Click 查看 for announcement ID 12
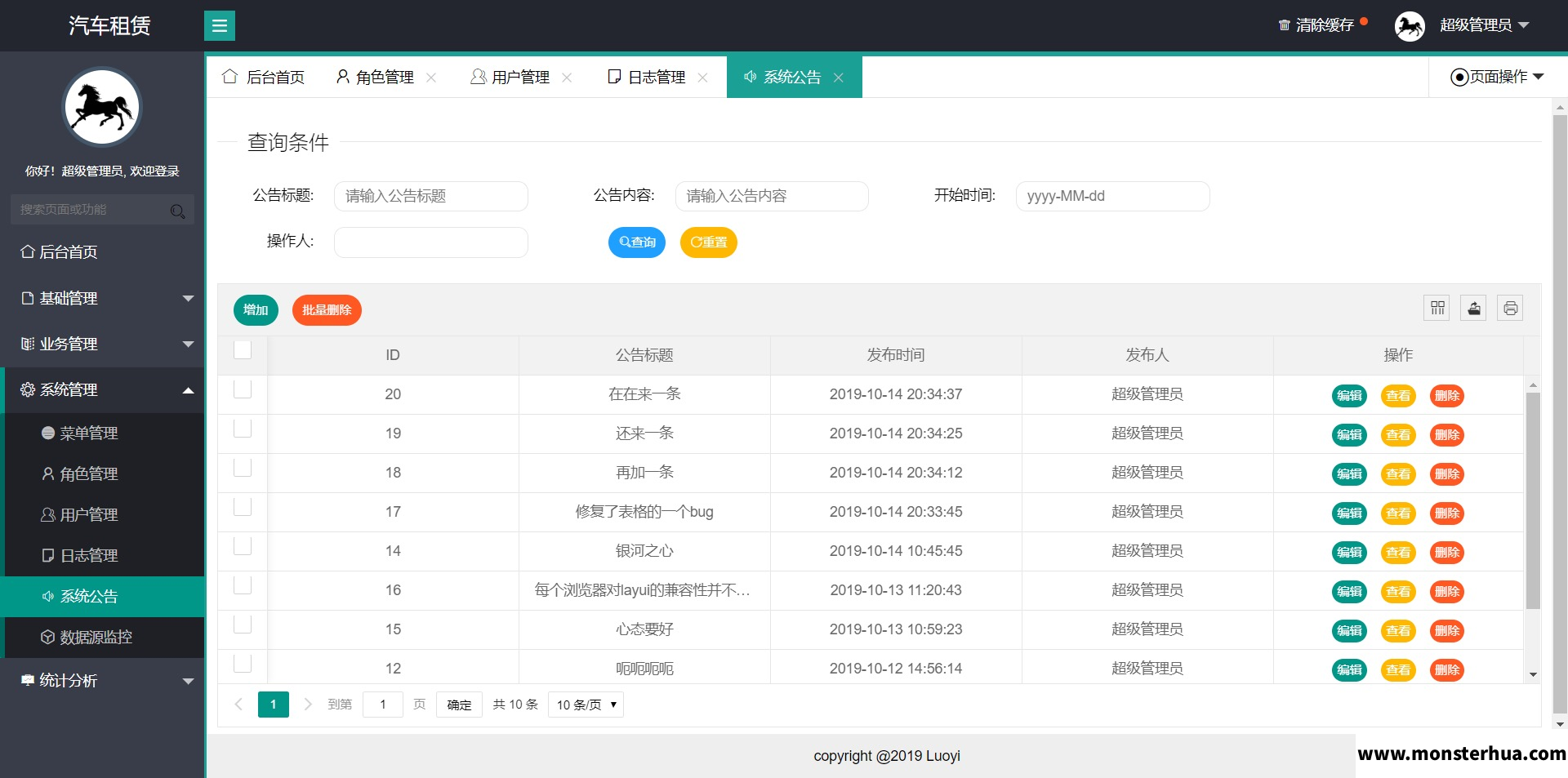Viewport: 1568px width, 778px height. pos(1398,670)
